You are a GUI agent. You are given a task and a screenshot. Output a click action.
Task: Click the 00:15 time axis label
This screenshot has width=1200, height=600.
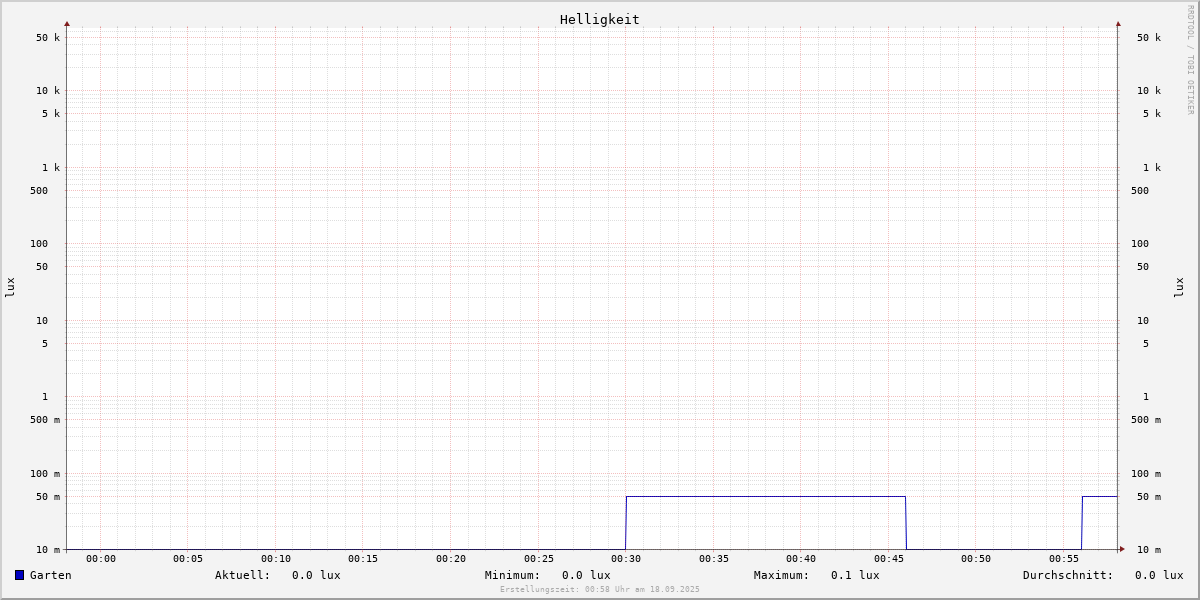[363, 559]
